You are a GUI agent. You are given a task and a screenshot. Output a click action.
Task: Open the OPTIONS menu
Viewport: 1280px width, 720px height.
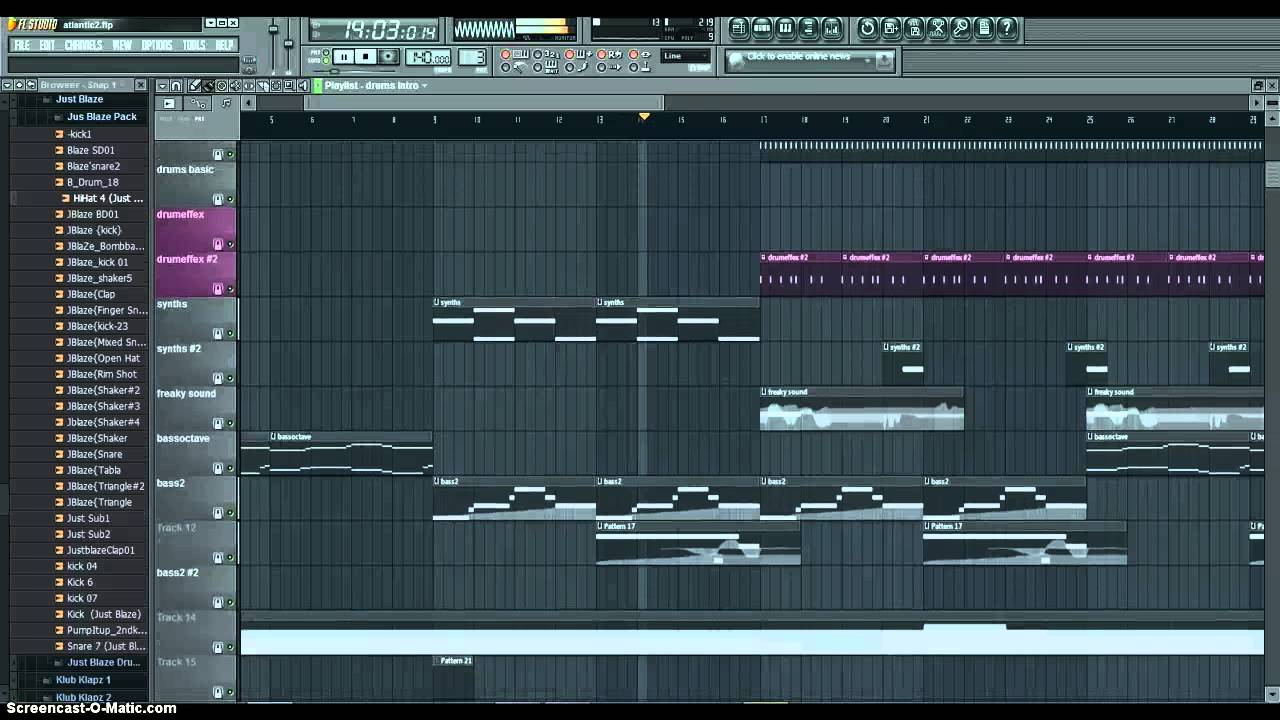pos(157,45)
